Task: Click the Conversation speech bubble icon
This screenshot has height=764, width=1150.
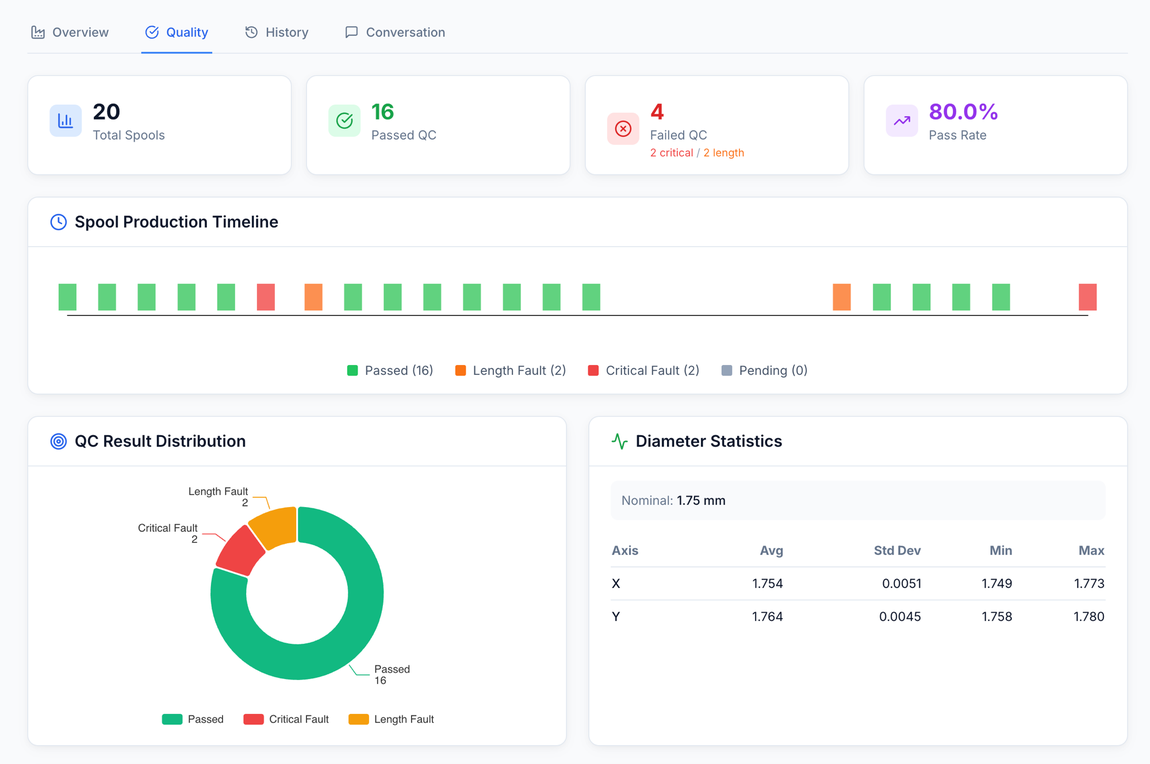Action: tap(351, 32)
